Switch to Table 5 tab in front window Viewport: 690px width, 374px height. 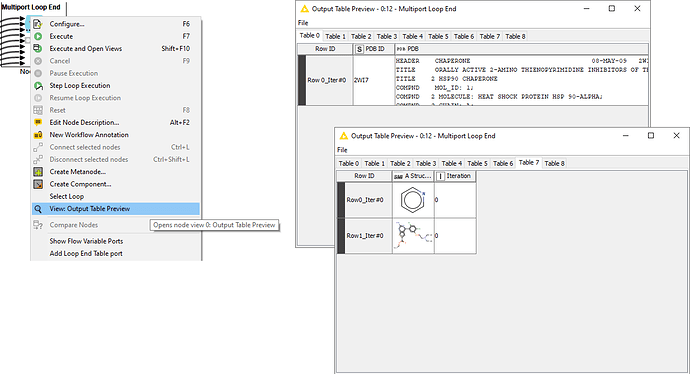[x=477, y=164]
